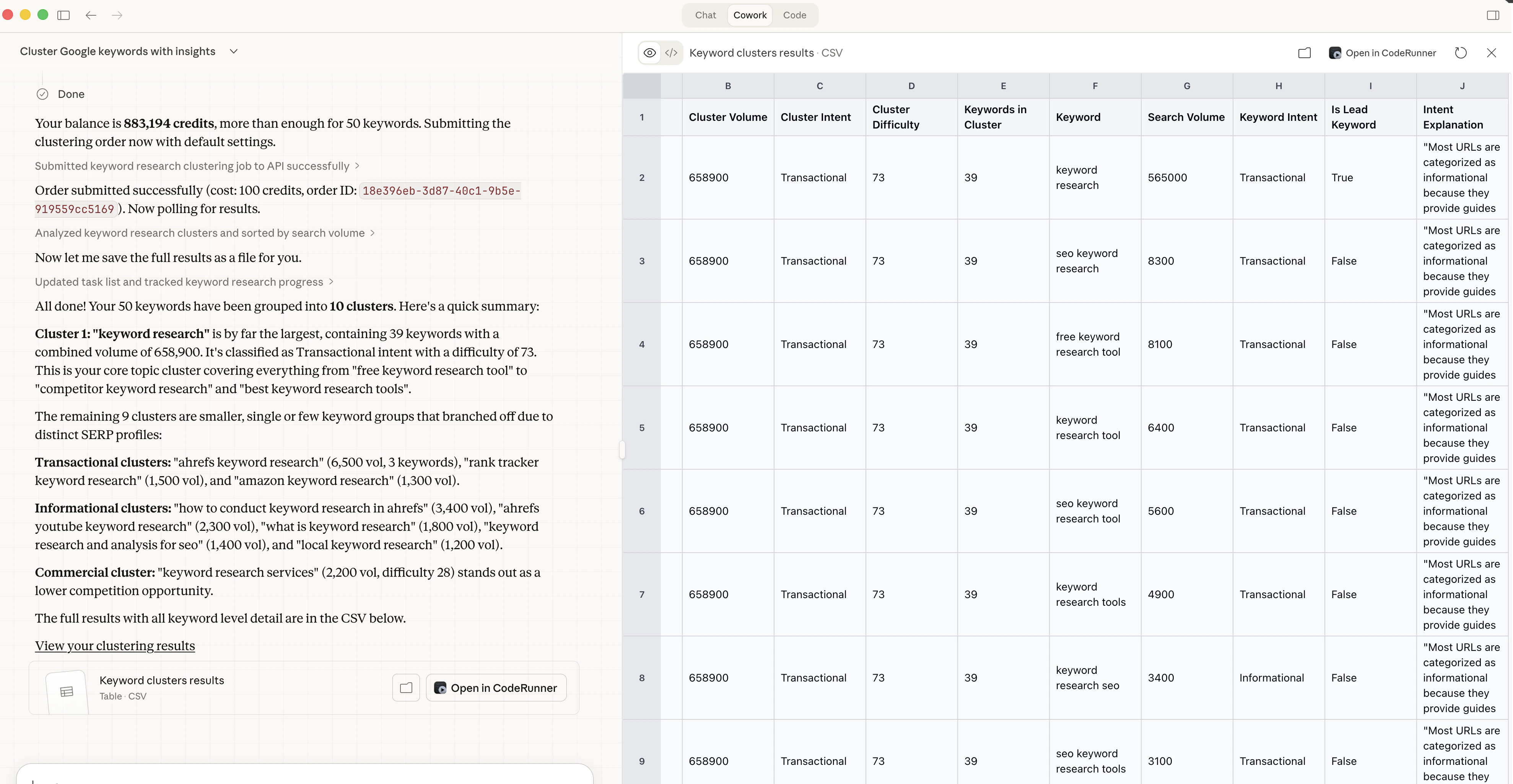The width and height of the screenshot is (1513, 784).
Task: Select column I header
Action: (1370, 86)
